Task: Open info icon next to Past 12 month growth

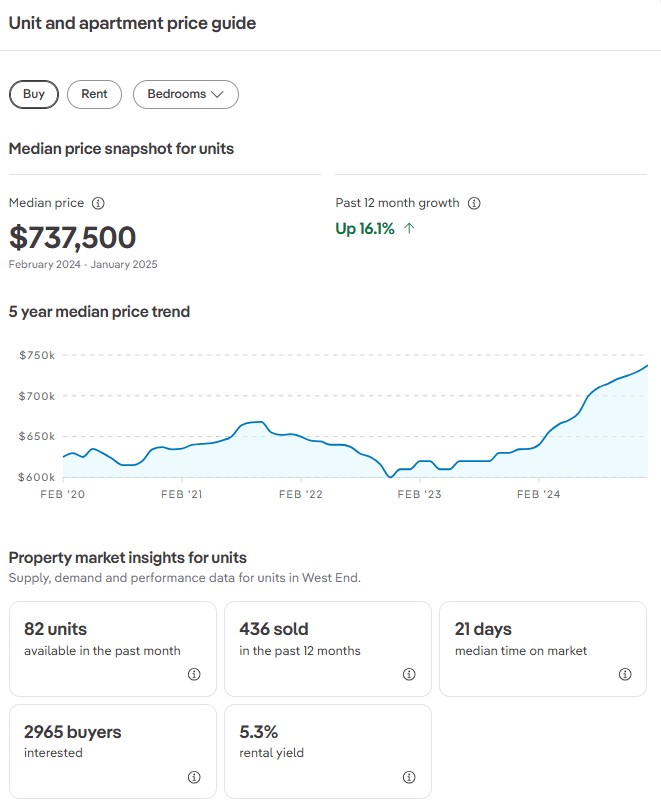Action: (x=474, y=203)
